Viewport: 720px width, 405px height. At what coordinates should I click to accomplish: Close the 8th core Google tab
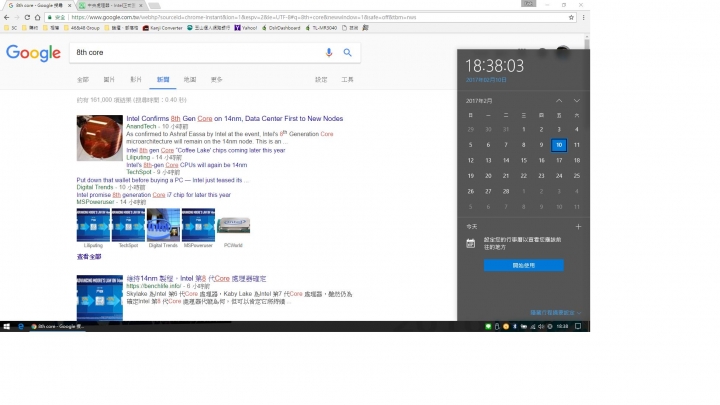coord(69,6)
